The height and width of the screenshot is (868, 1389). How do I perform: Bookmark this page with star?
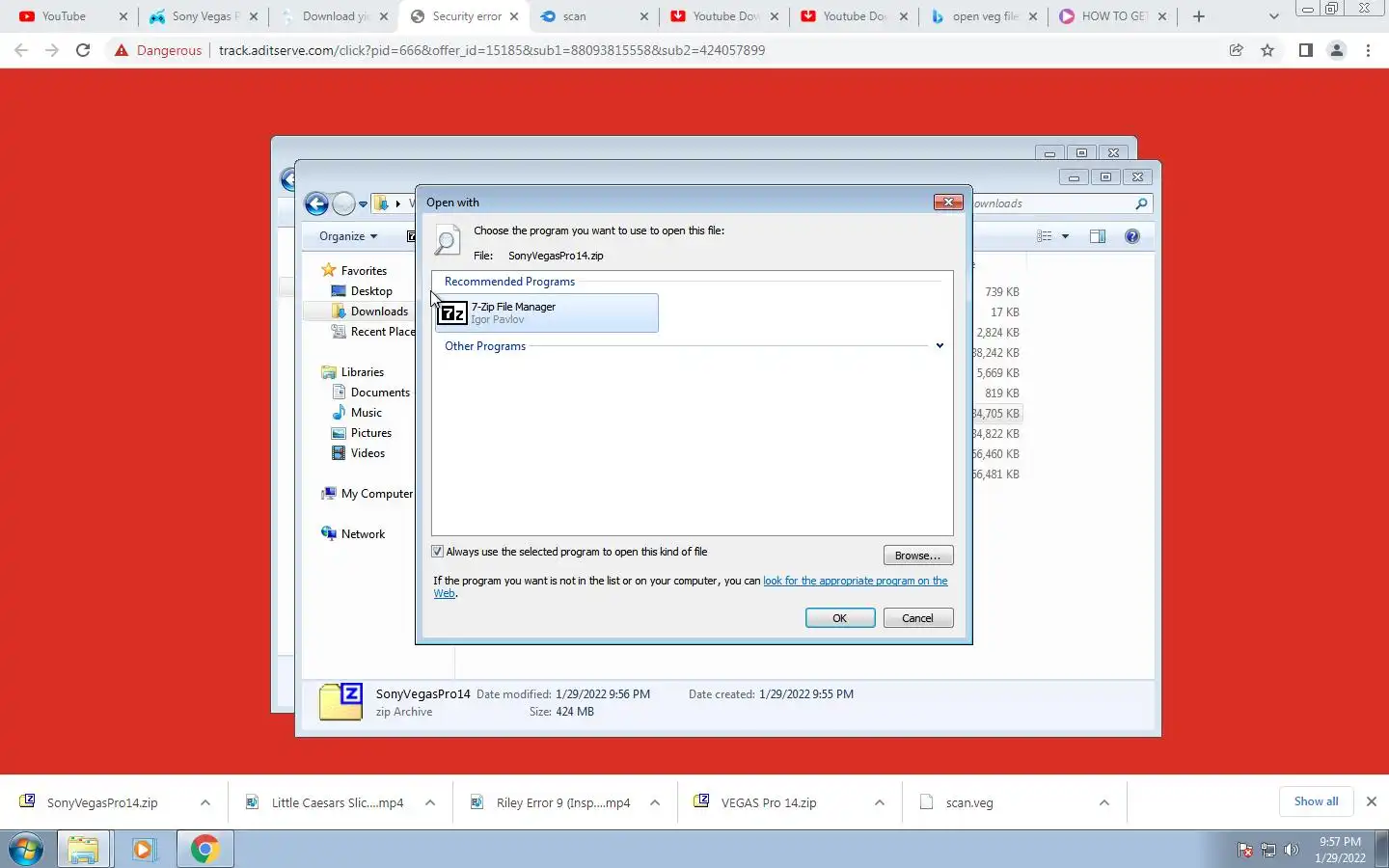pyautogui.click(x=1267, y=50)
